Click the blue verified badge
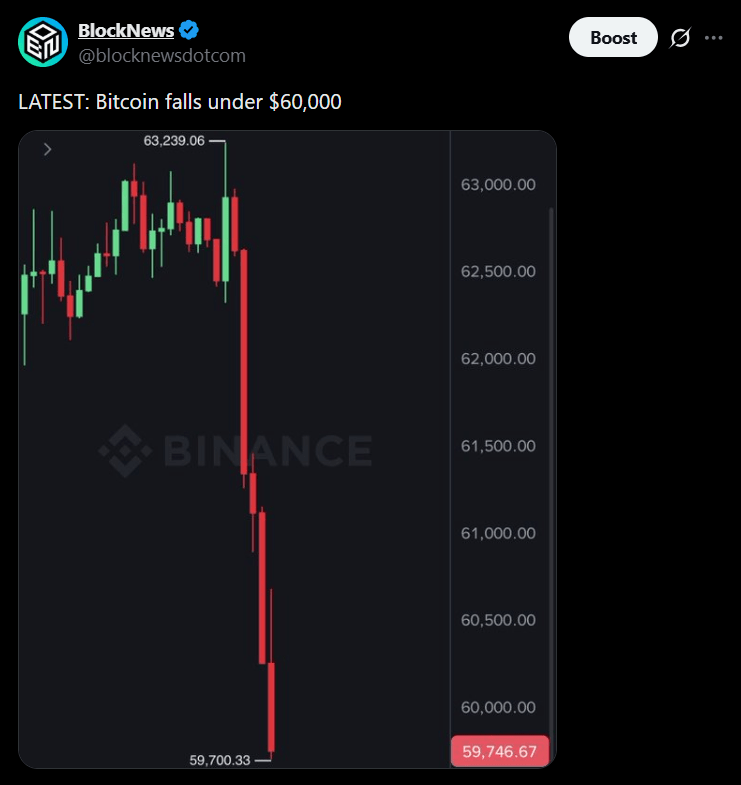Screen dimensions: 741x785 click(189, 30)
